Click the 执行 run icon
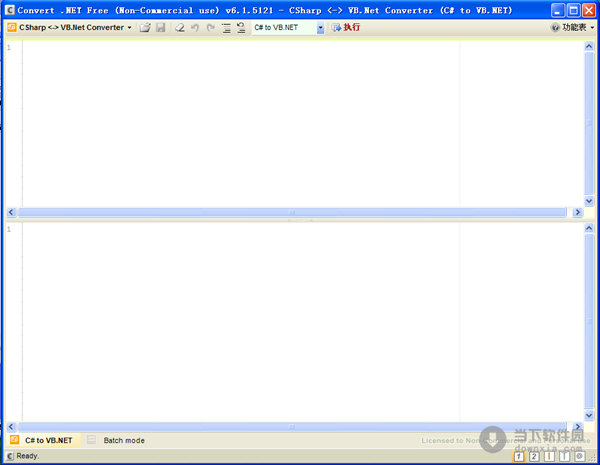The width and height of the screenshot is (600, 465). click(336, 28)
